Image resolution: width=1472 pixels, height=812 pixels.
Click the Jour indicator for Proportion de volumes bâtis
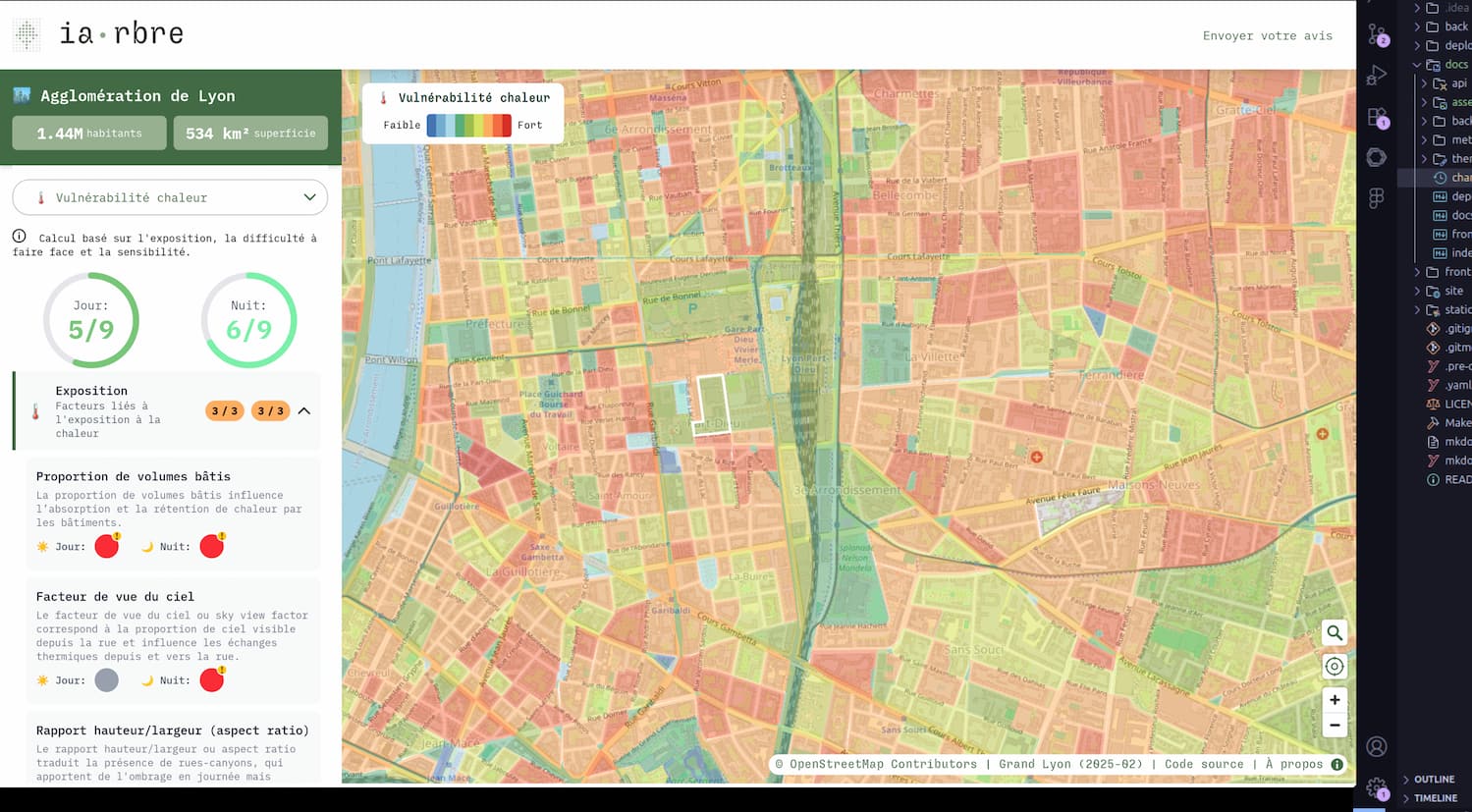[107, 547]
